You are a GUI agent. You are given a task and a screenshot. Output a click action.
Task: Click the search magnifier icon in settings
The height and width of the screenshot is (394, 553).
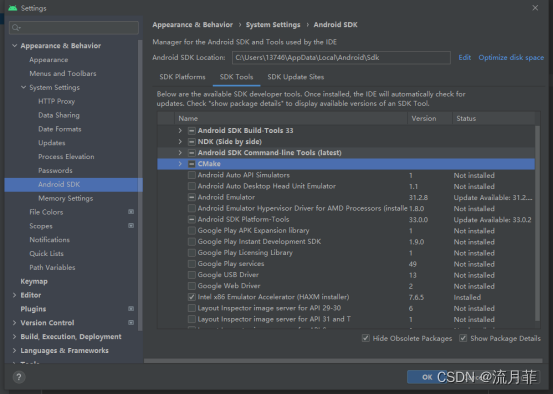pos(16,28)
